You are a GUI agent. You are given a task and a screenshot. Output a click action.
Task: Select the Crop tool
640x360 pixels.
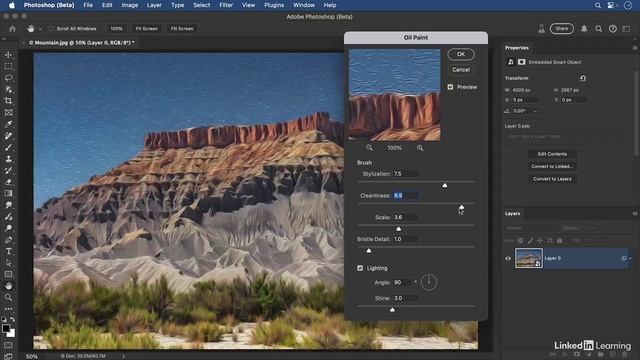pos(9,101)
